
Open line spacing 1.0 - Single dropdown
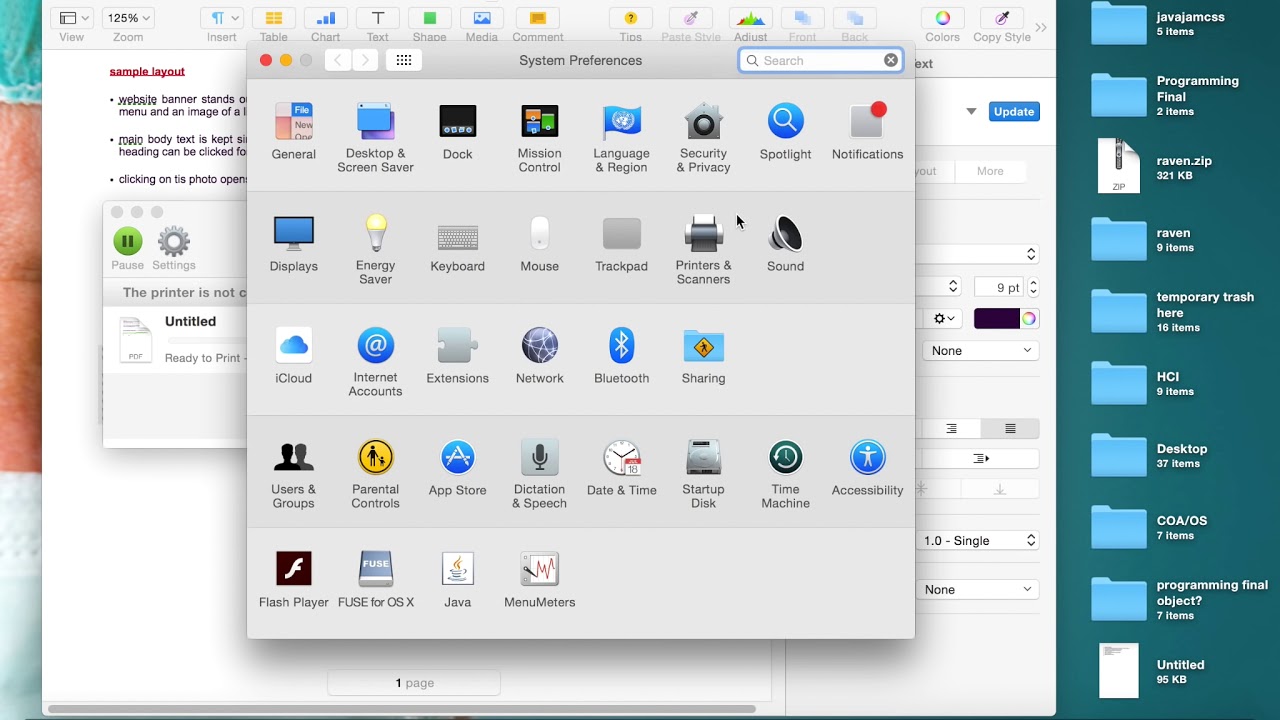pos(979,540)
